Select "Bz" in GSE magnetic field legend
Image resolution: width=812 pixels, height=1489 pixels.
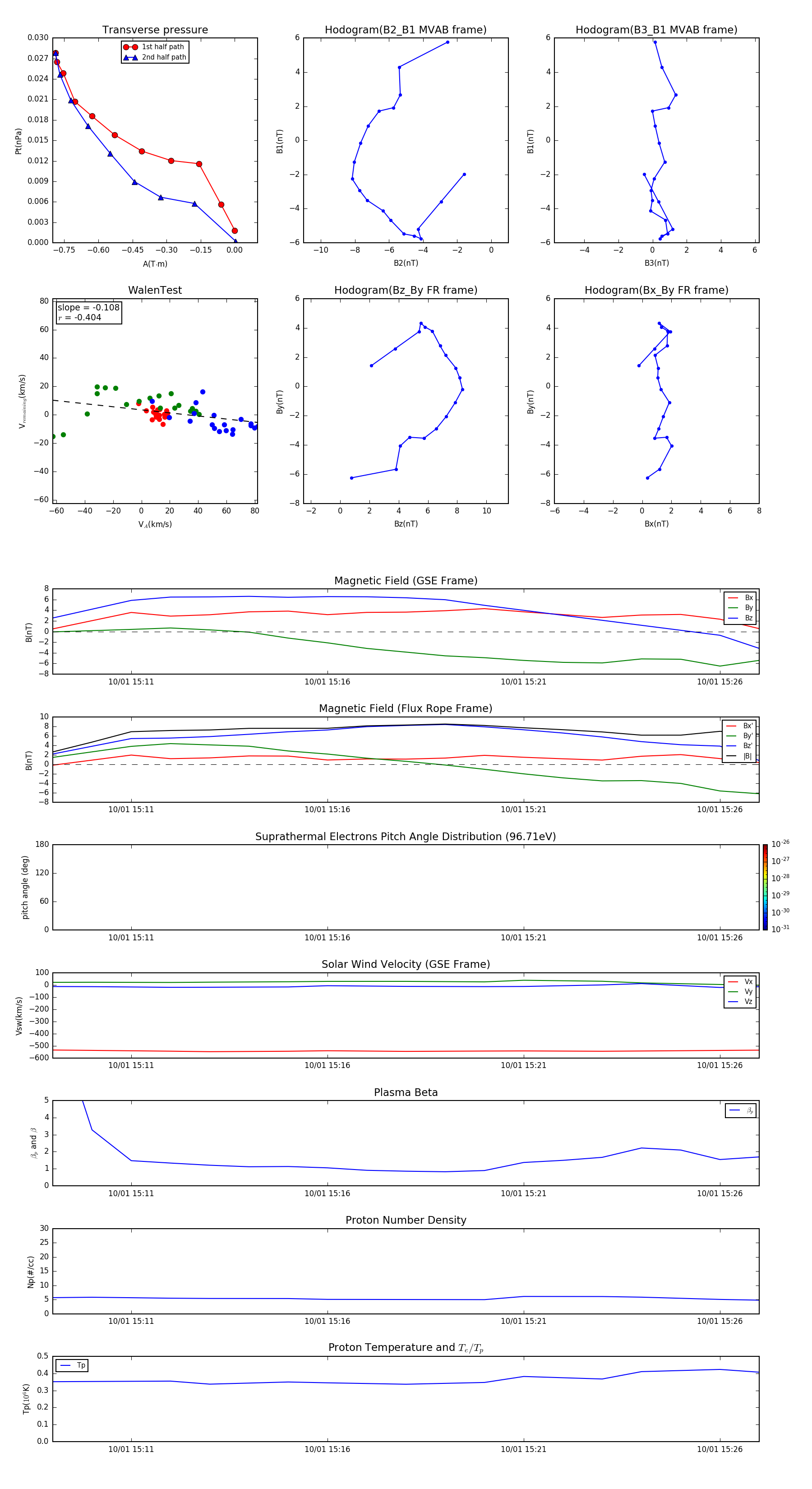coord(740,618)
